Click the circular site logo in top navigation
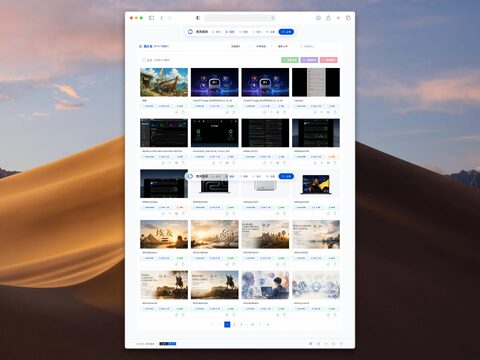 tap(190, 32)
